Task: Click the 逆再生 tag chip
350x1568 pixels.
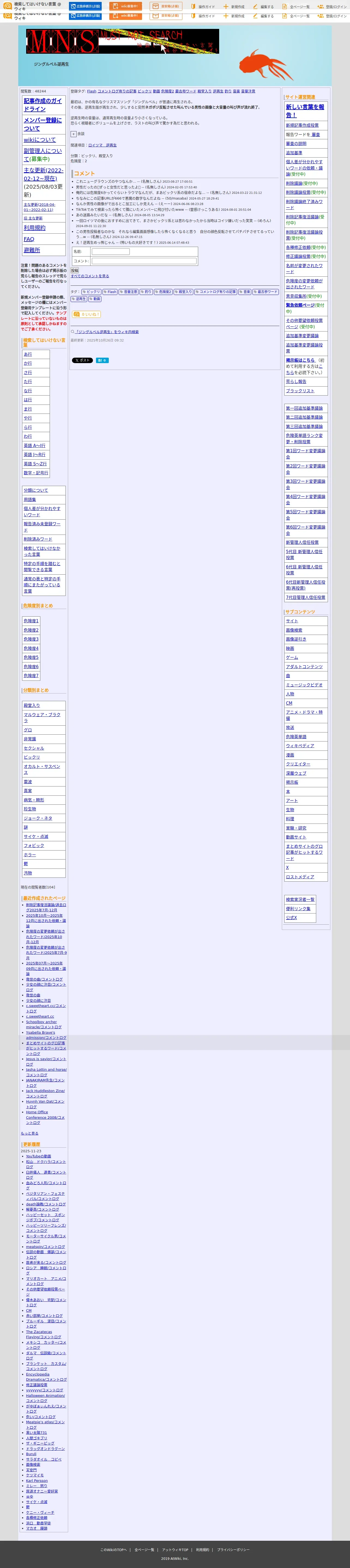Action: pos(79,299)
